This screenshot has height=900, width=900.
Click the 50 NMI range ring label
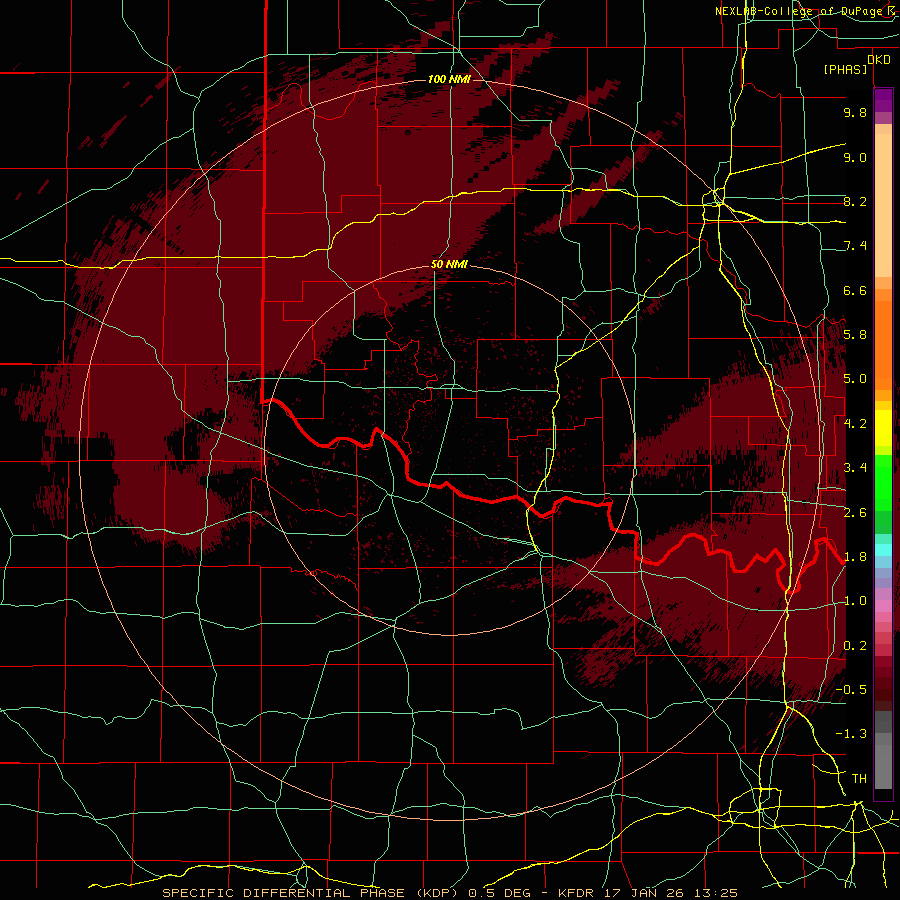pos(449,264)
